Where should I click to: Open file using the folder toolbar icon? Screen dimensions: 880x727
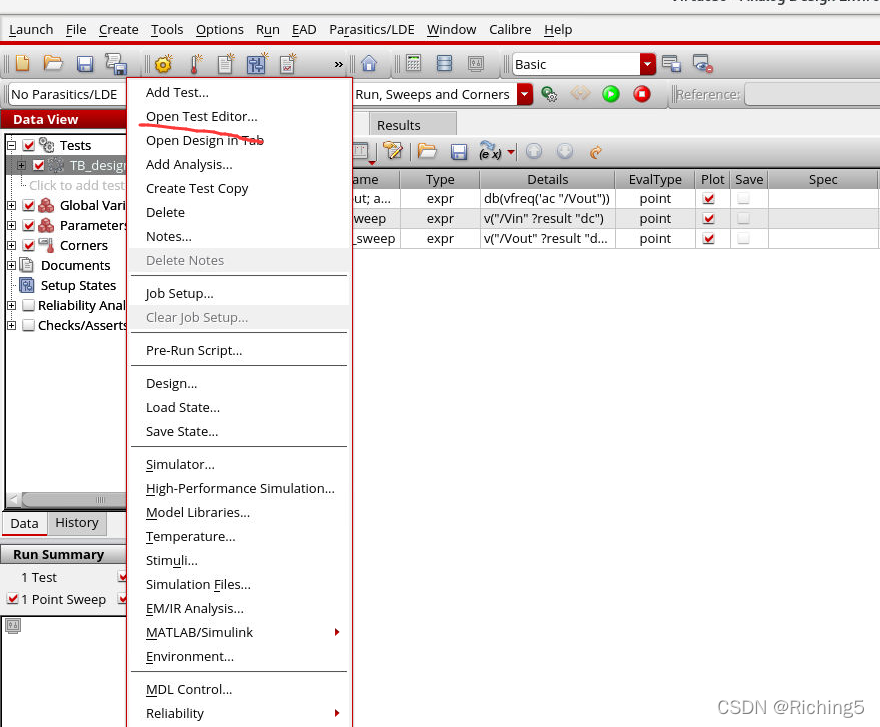click(53, 63)
